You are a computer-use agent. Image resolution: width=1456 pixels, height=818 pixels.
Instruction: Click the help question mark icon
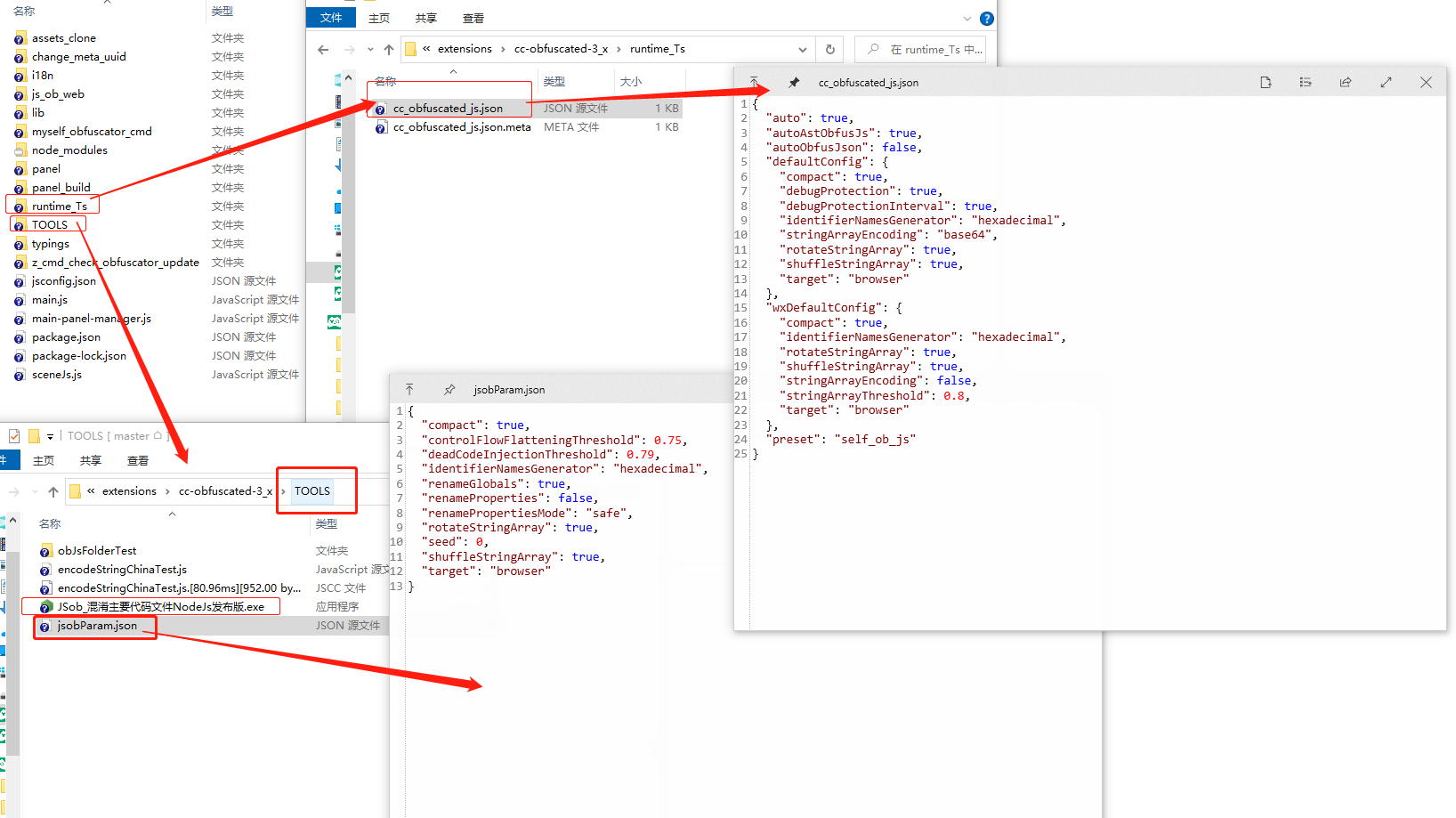click(x=986, y=19)
